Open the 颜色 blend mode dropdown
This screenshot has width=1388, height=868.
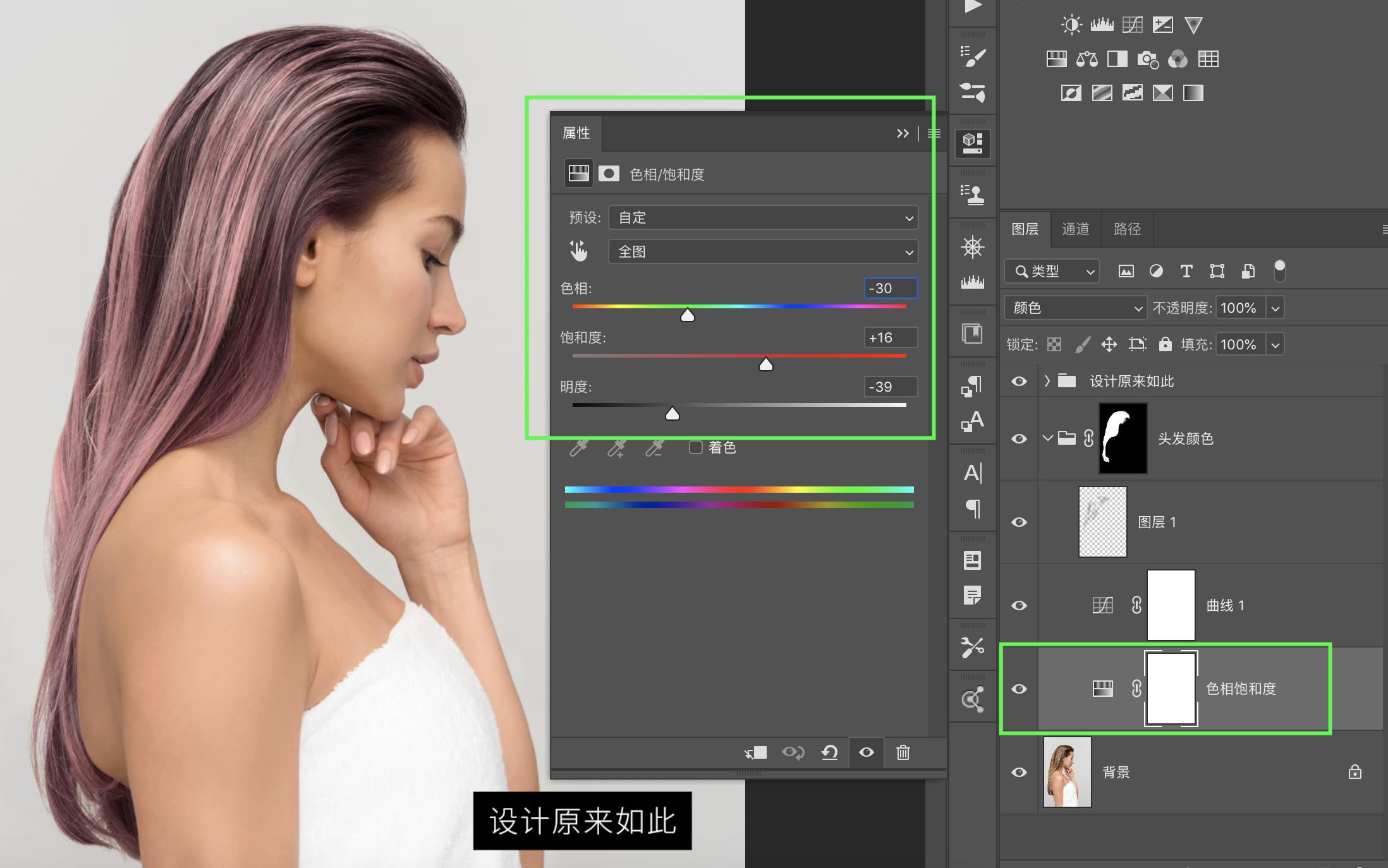pos(1074,308)
